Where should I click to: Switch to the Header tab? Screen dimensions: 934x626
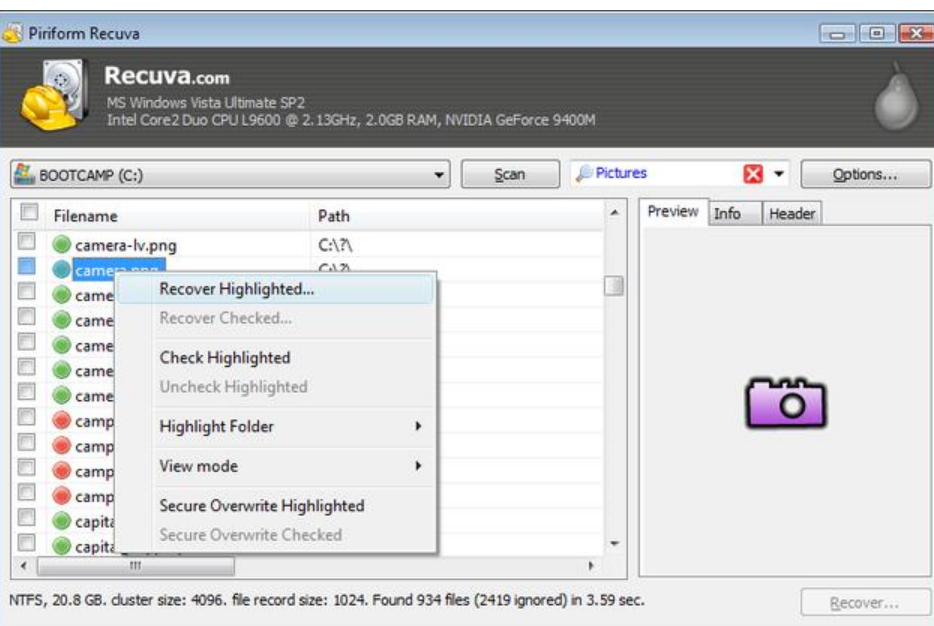(792, 213)
